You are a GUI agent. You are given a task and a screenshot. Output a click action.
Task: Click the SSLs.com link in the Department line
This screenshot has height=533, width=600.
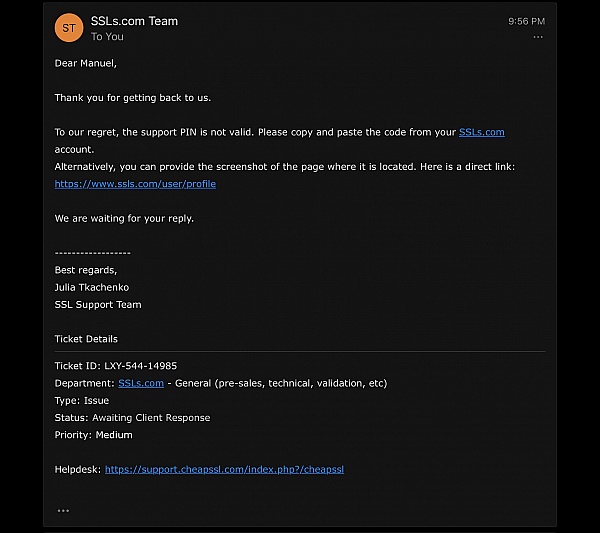[141, 383]
